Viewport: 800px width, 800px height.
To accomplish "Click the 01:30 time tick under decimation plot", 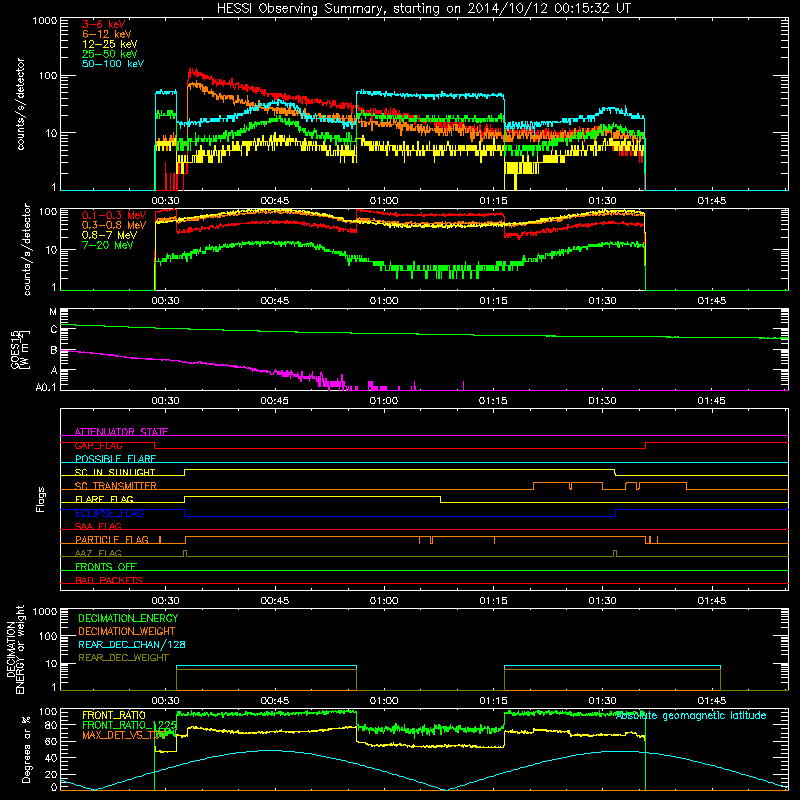I will (603, 701).
